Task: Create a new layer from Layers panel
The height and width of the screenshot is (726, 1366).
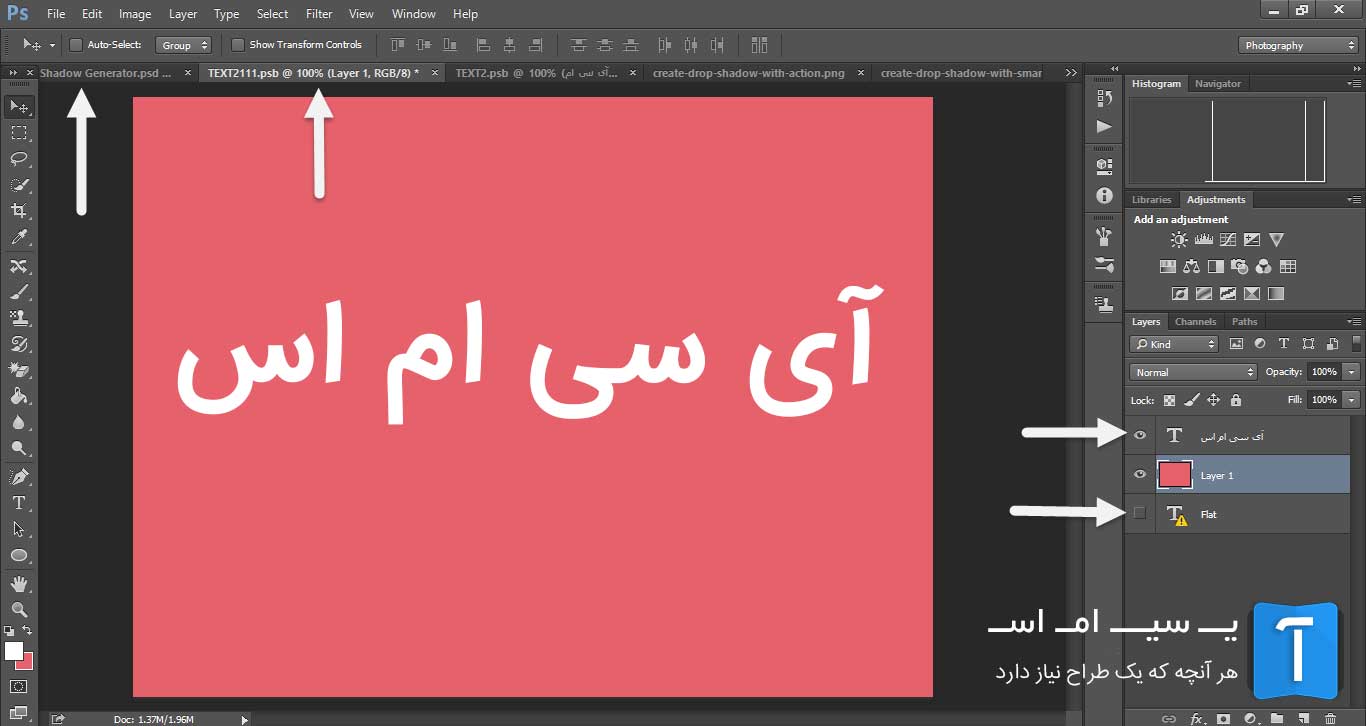Action: click(1303, 718)
